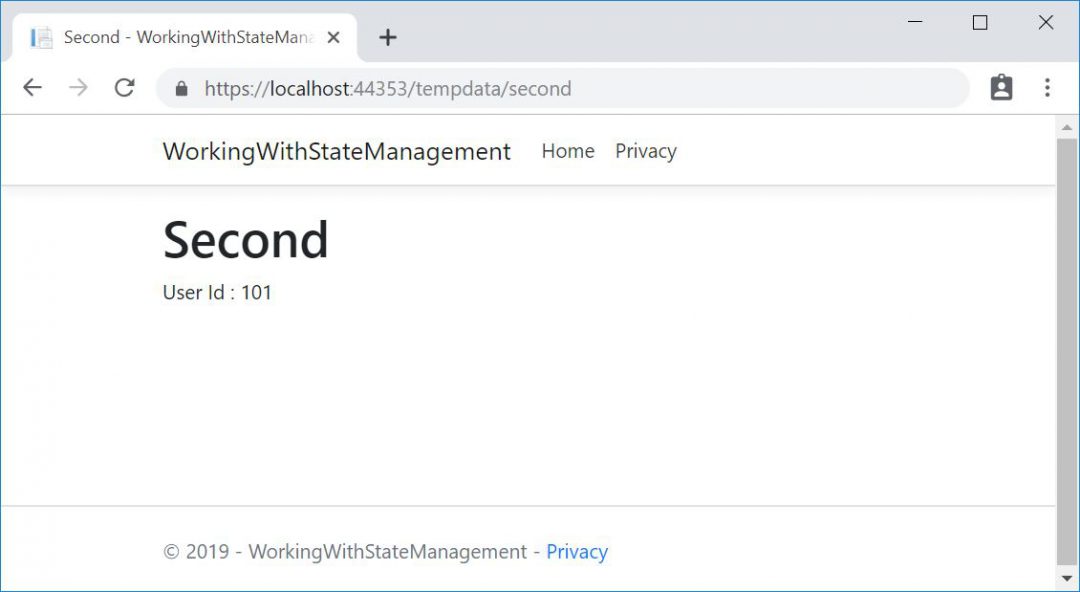Open the clipboard extension icon

[x=1001, y=88]
